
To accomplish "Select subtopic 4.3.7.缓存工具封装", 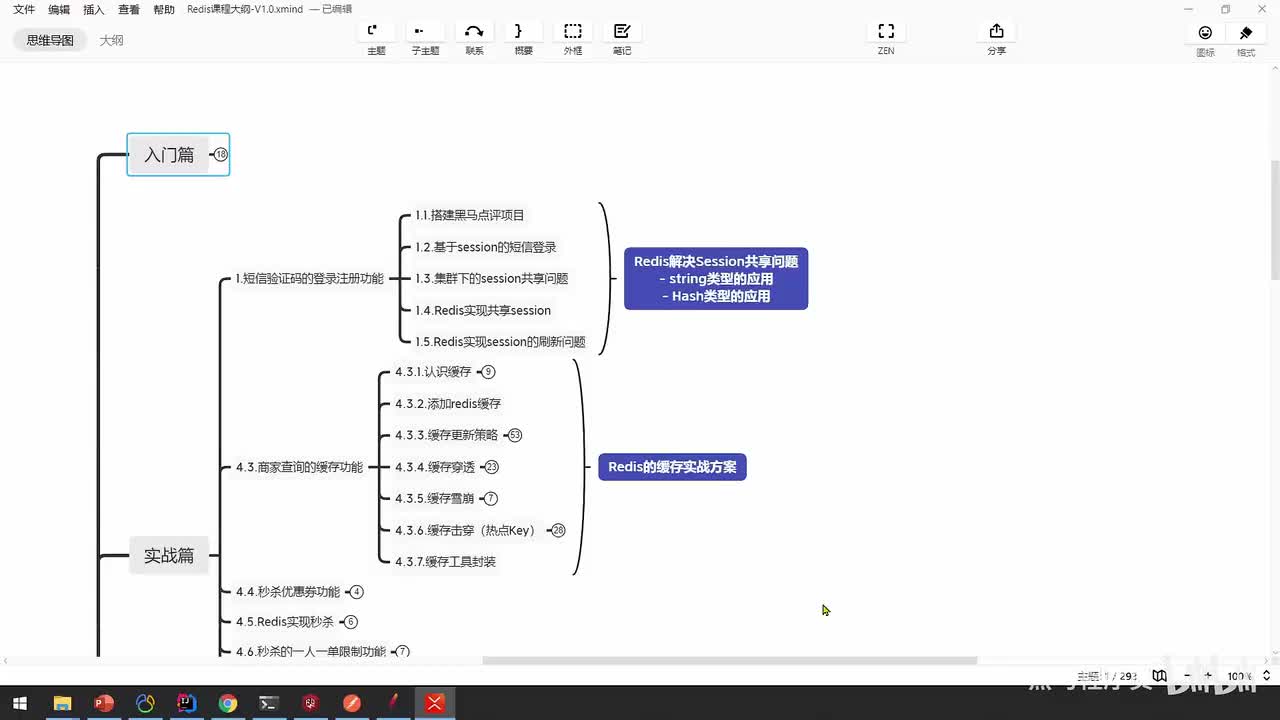I will pos(445,562).
